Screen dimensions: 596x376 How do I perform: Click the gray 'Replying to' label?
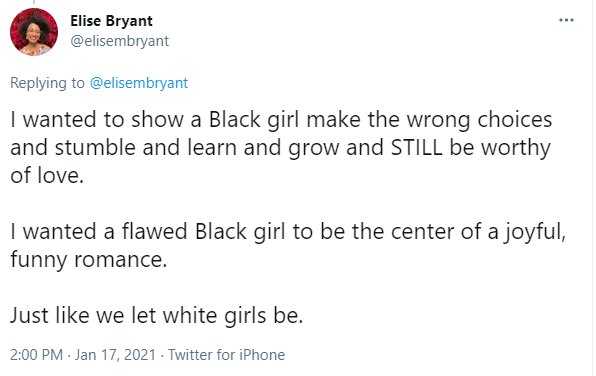(x=47, y=83)
